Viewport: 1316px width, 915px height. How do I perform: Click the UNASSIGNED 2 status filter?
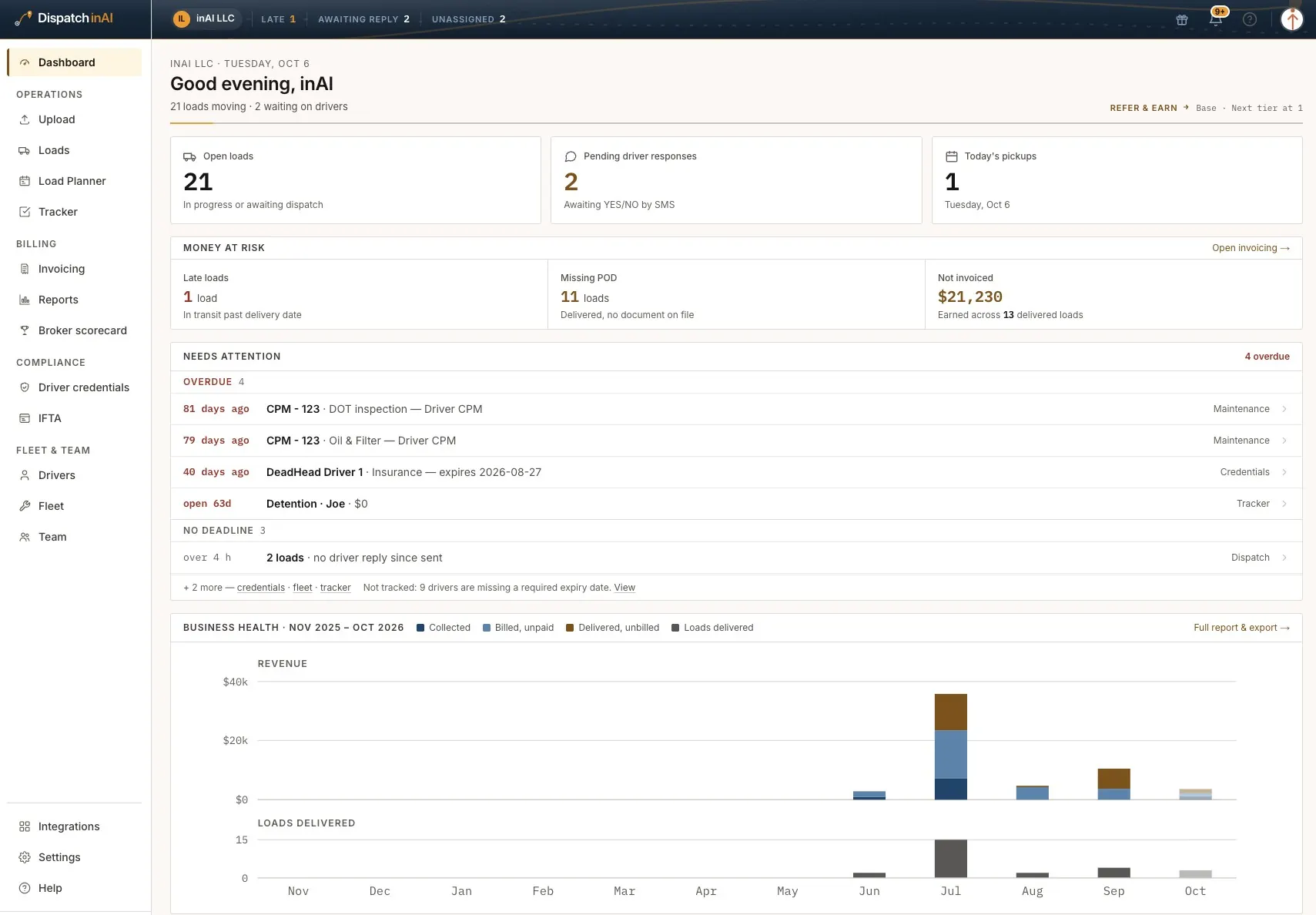point(468,19)
